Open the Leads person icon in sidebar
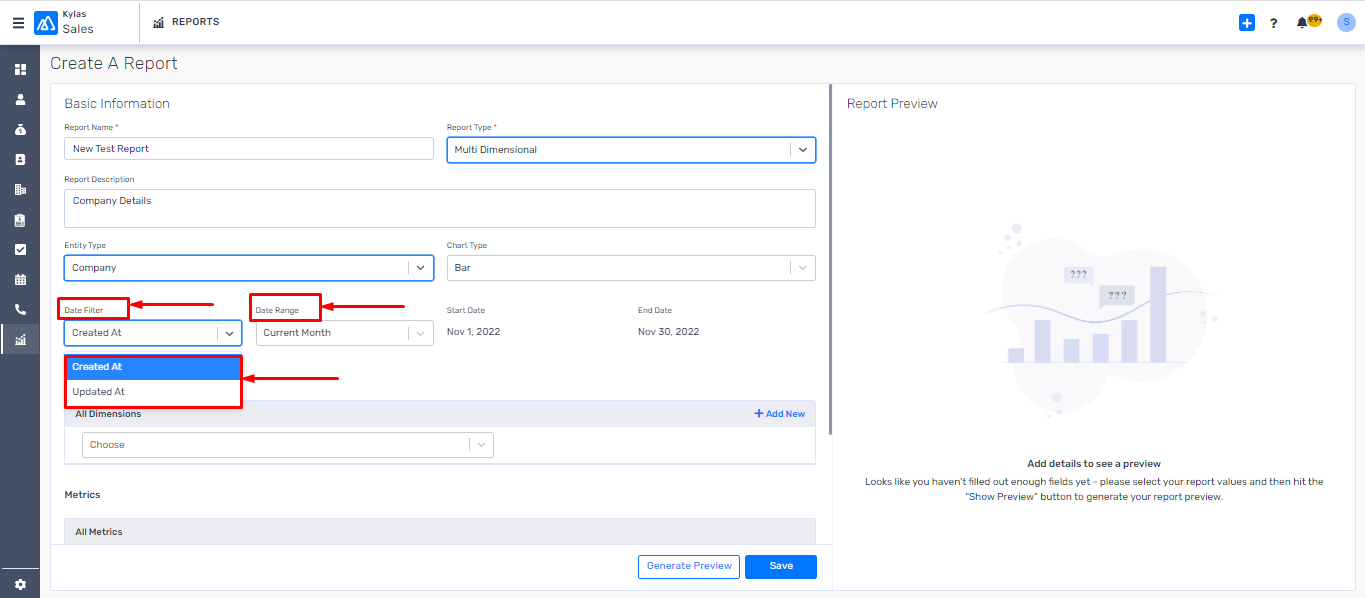This screenshot has width=1365, height=598. tap(20, 100)
